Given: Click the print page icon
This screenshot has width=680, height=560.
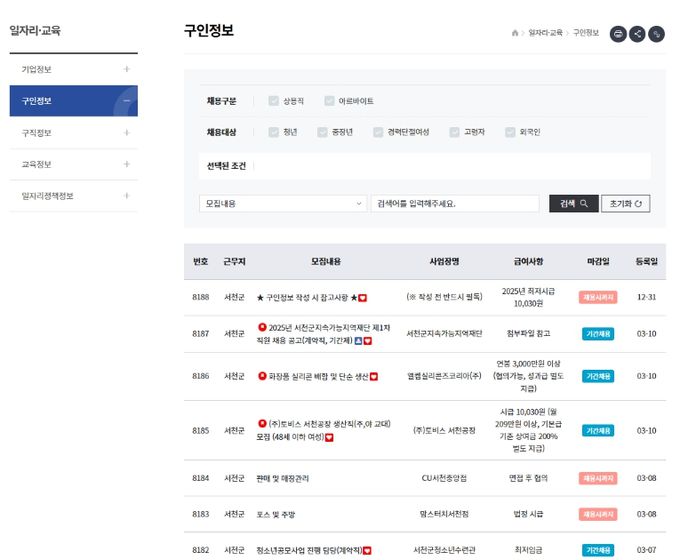Looking at the screenshot, I should 618,33.
